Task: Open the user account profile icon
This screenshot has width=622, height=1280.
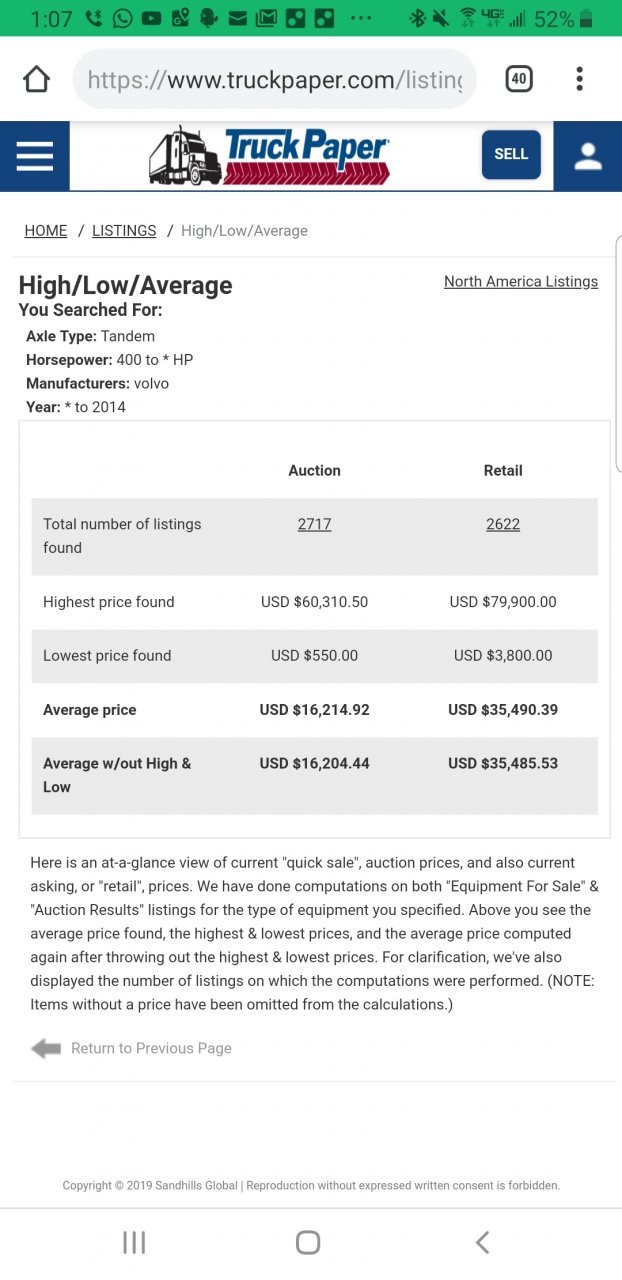Action: pos(588,155)
